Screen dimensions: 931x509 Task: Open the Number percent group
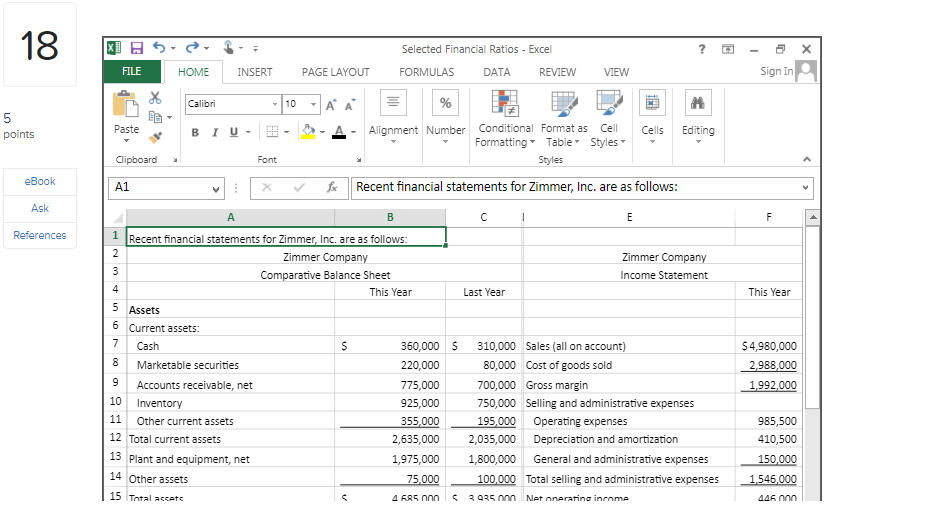point(445,116)
